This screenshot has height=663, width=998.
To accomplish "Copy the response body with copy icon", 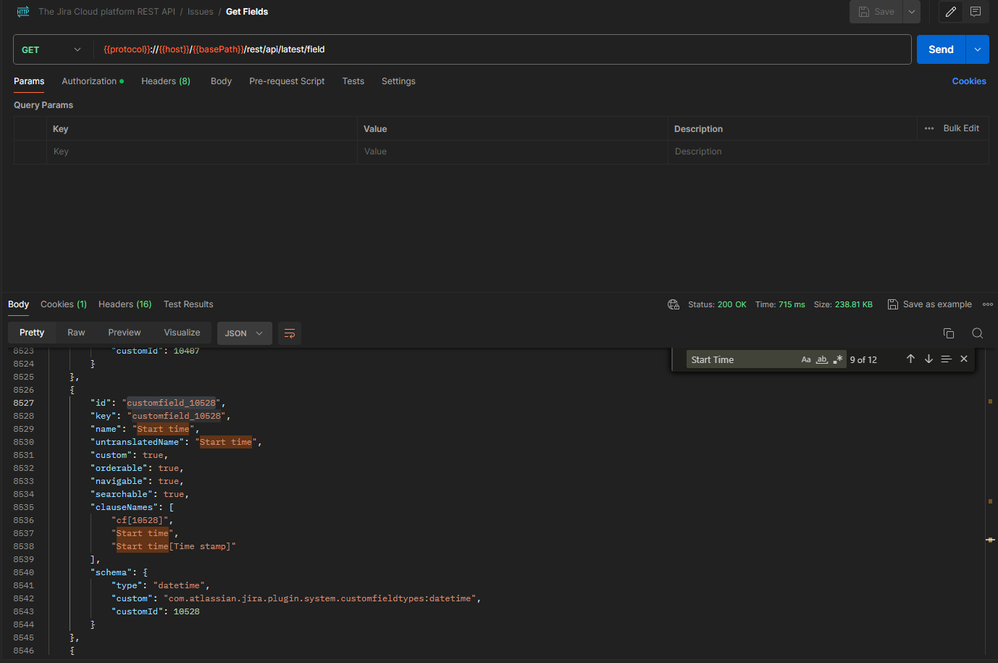I will coord(948,333).
